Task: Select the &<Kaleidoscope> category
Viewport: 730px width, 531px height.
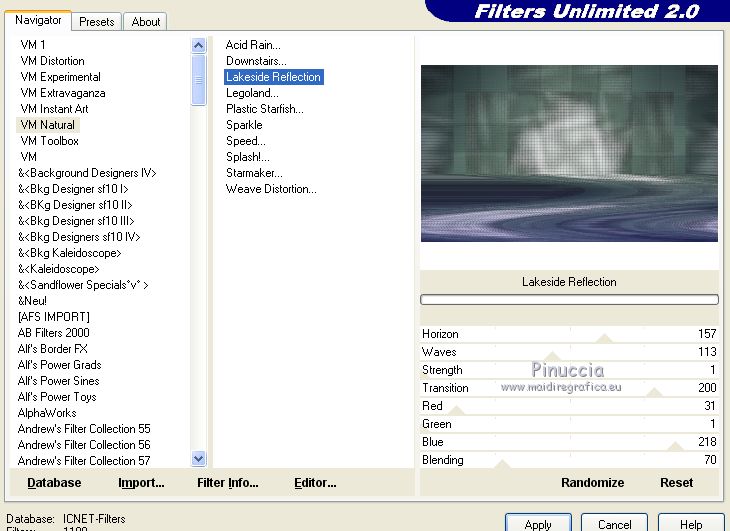Action: pos(58,269)
